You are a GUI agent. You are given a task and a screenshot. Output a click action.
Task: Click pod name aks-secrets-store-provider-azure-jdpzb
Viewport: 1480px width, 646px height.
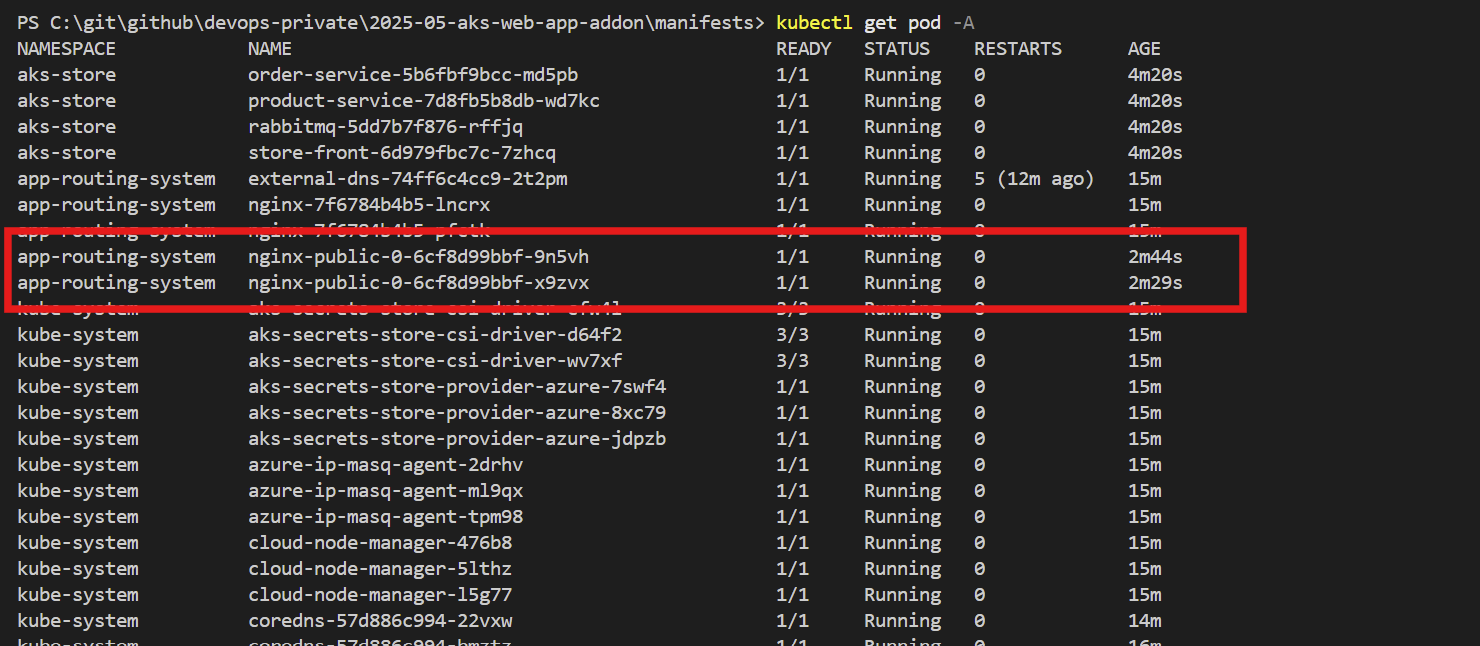click(457, 439)
